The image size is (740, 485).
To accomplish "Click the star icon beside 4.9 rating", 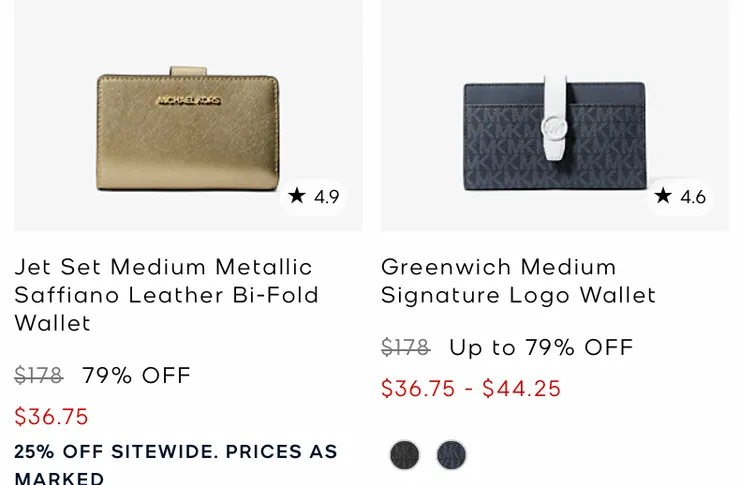I will [x=297, y=196].
